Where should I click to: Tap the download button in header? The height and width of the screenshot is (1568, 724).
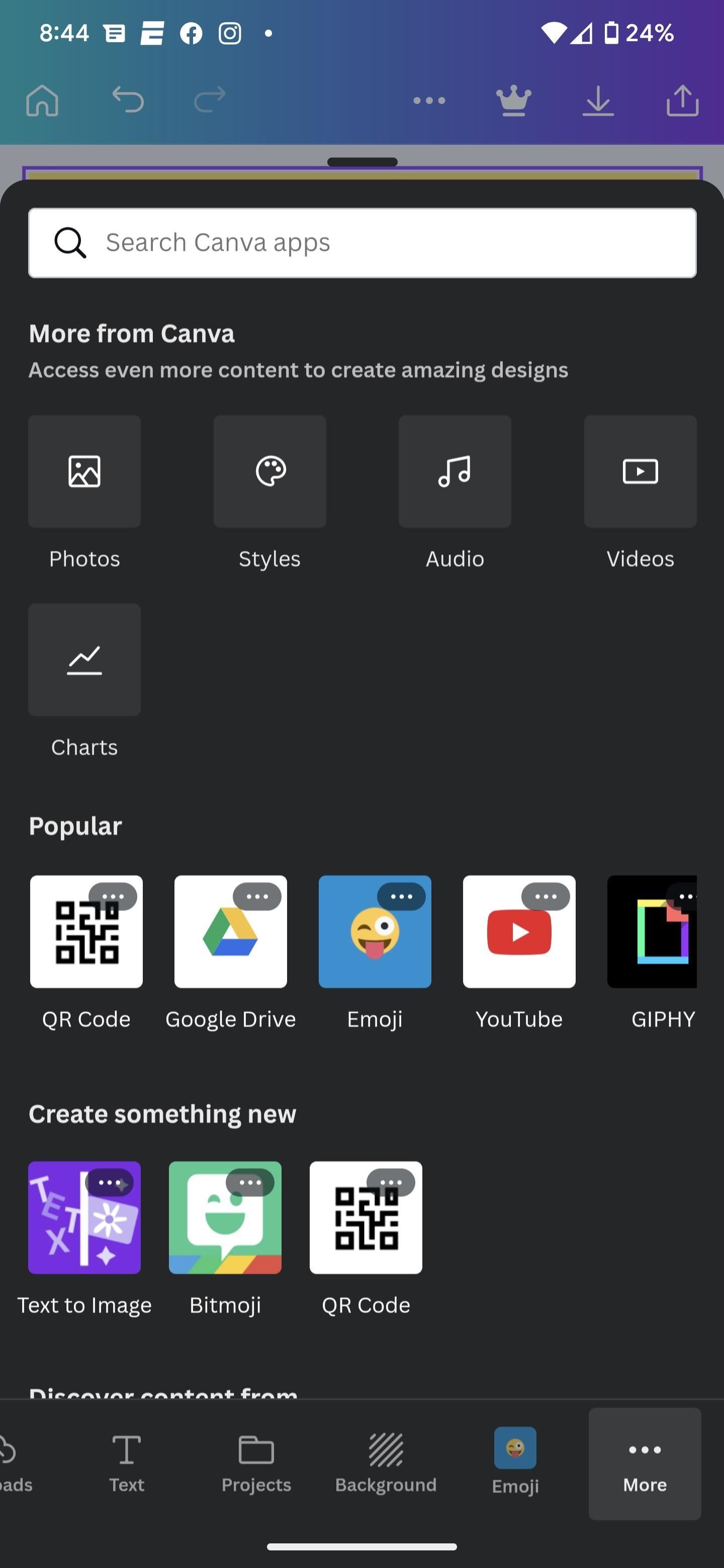[x=597, y=101]
